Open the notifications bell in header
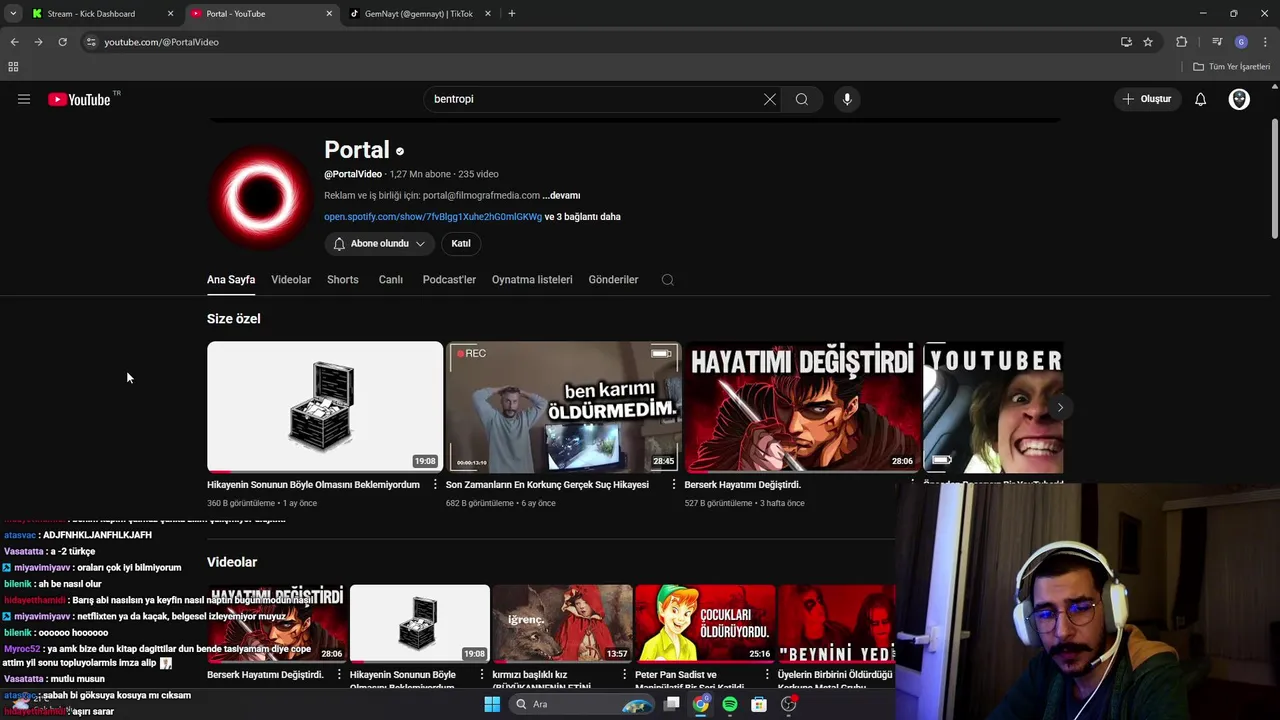 pos(1201,99)
